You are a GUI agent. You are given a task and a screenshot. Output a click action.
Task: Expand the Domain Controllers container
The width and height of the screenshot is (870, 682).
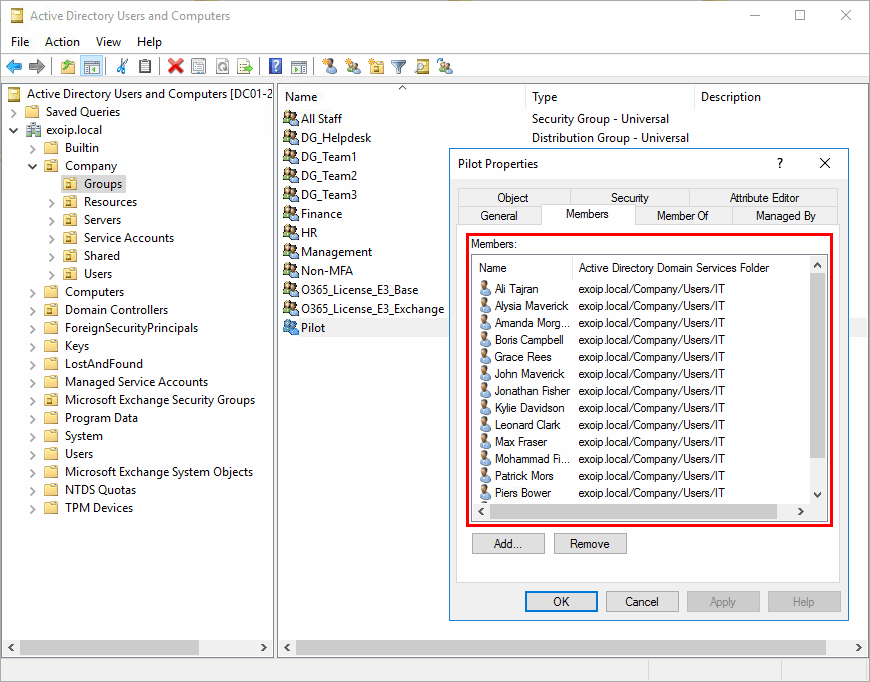click(x=30, y=309)
